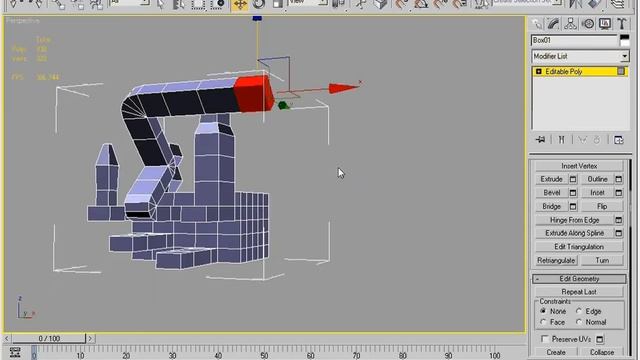This screenshot has width=640, height=360.
Task: Open Hinge From Edge settings icon
Action: [619, 220]
